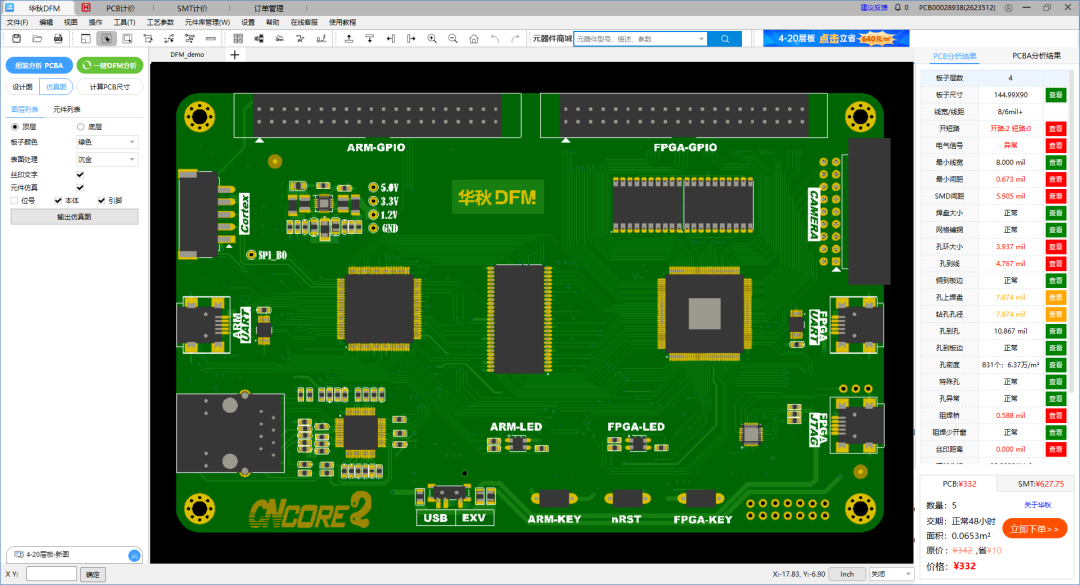This screenshot has width=1080, height=585.
Task: Click the 输出仿真图 export button
Action: 74,216
